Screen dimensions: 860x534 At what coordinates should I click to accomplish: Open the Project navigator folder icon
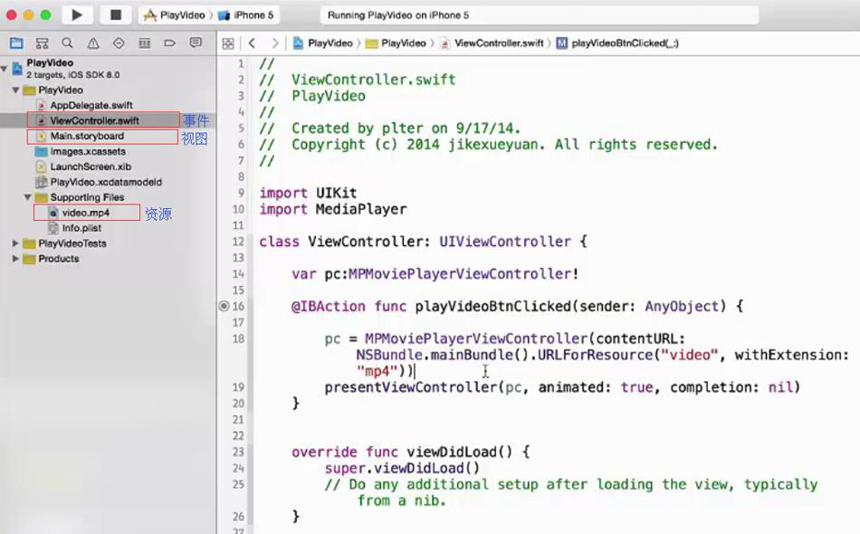pos(16,43)
